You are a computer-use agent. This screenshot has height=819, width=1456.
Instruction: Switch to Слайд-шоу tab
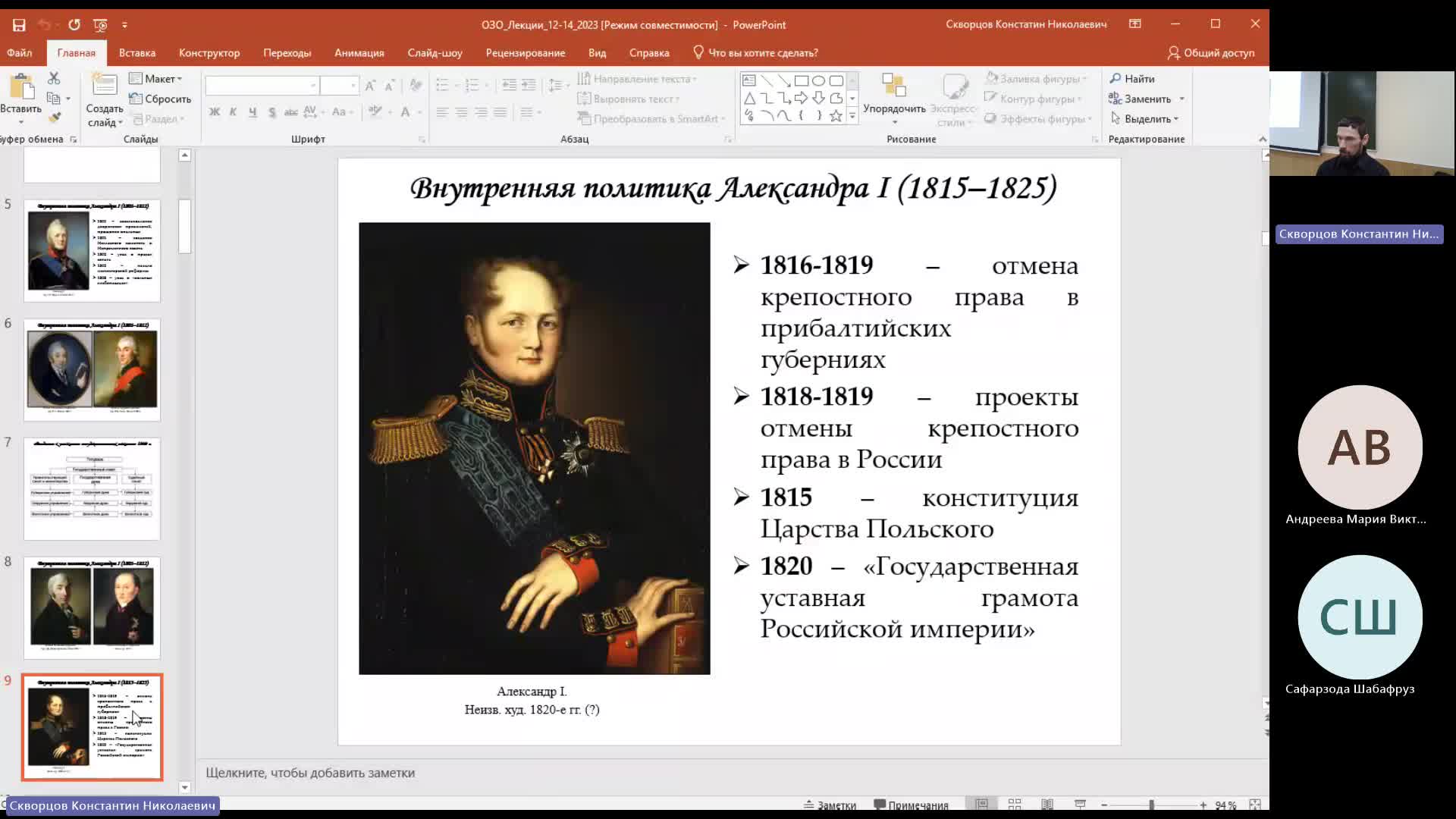tap(435, 53)
